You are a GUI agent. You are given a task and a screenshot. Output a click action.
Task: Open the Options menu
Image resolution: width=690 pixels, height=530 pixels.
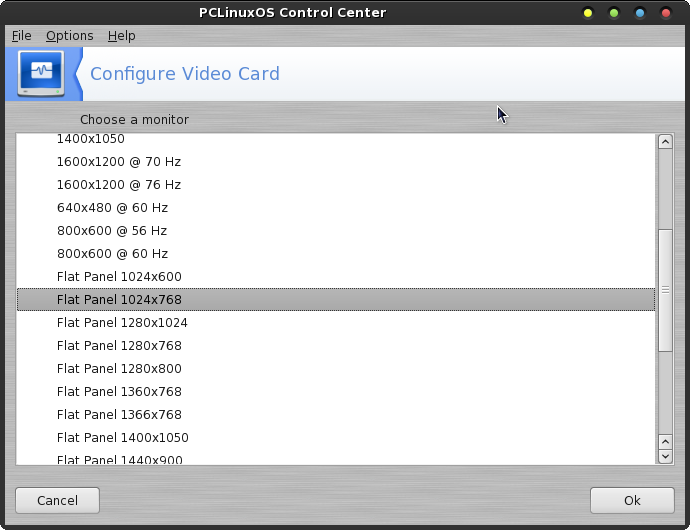70,36
